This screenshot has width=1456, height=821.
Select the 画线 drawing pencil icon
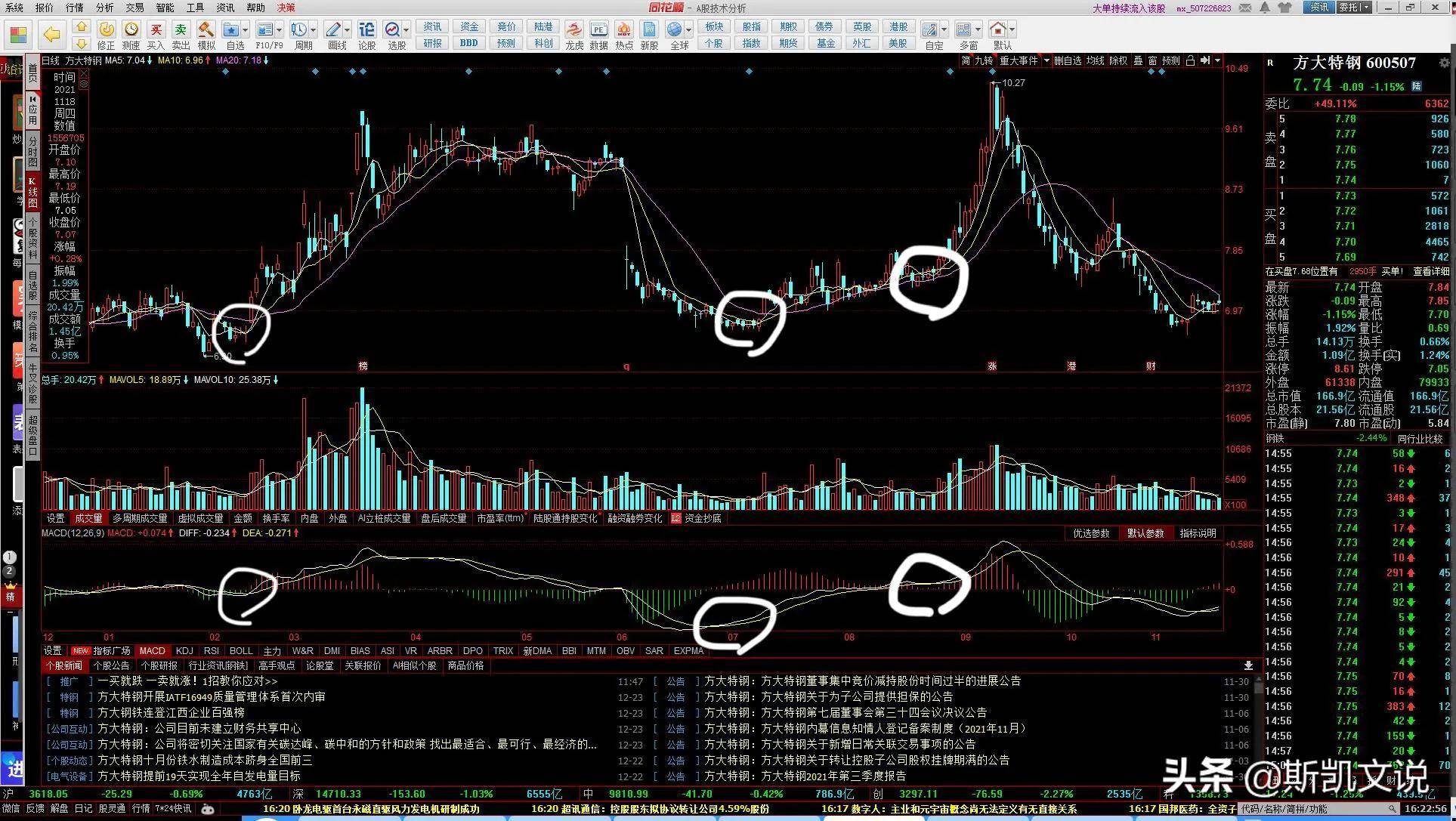click(x=333, y=29)
